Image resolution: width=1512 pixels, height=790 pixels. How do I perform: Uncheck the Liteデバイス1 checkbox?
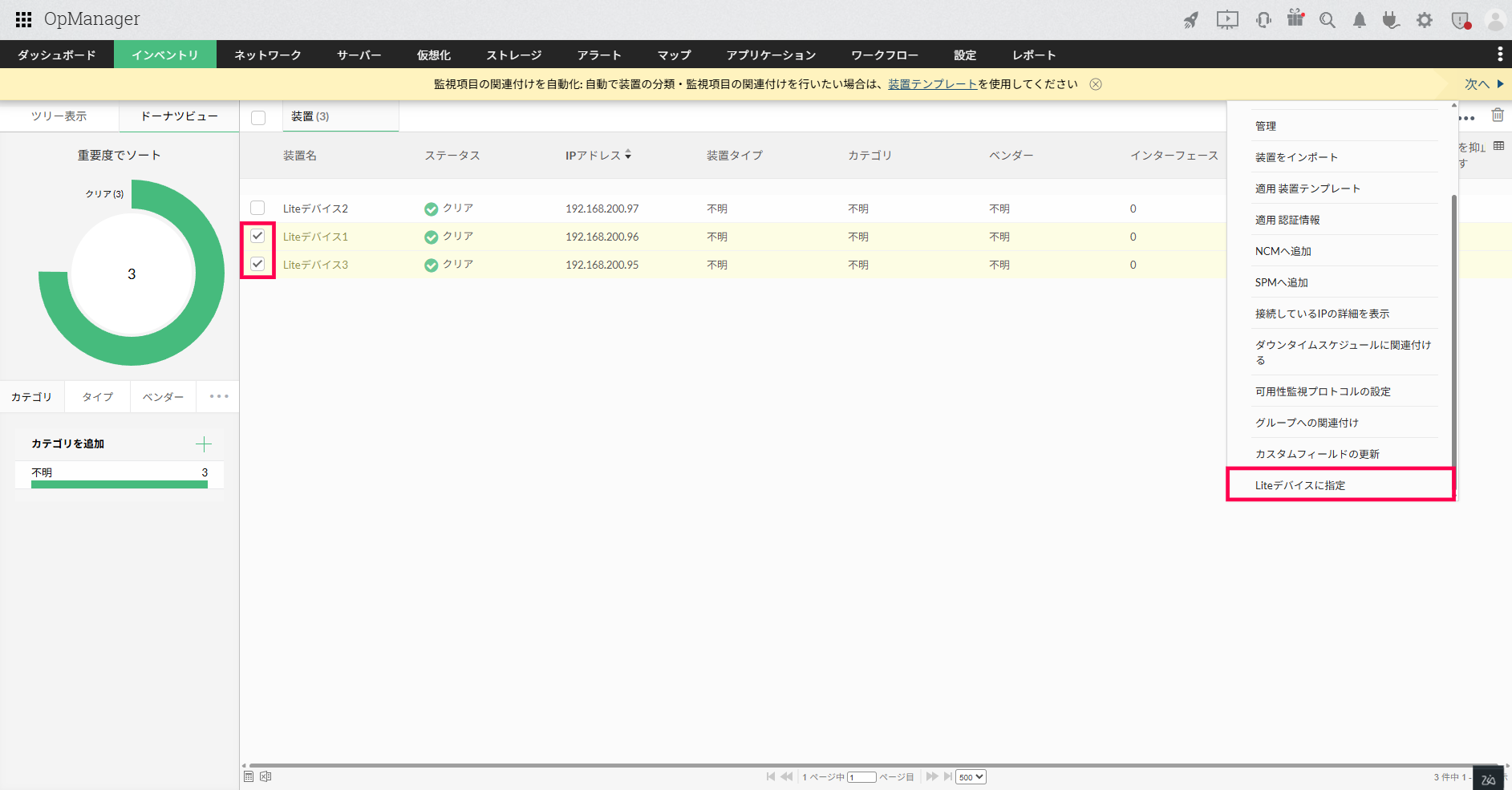coord(257,236)
